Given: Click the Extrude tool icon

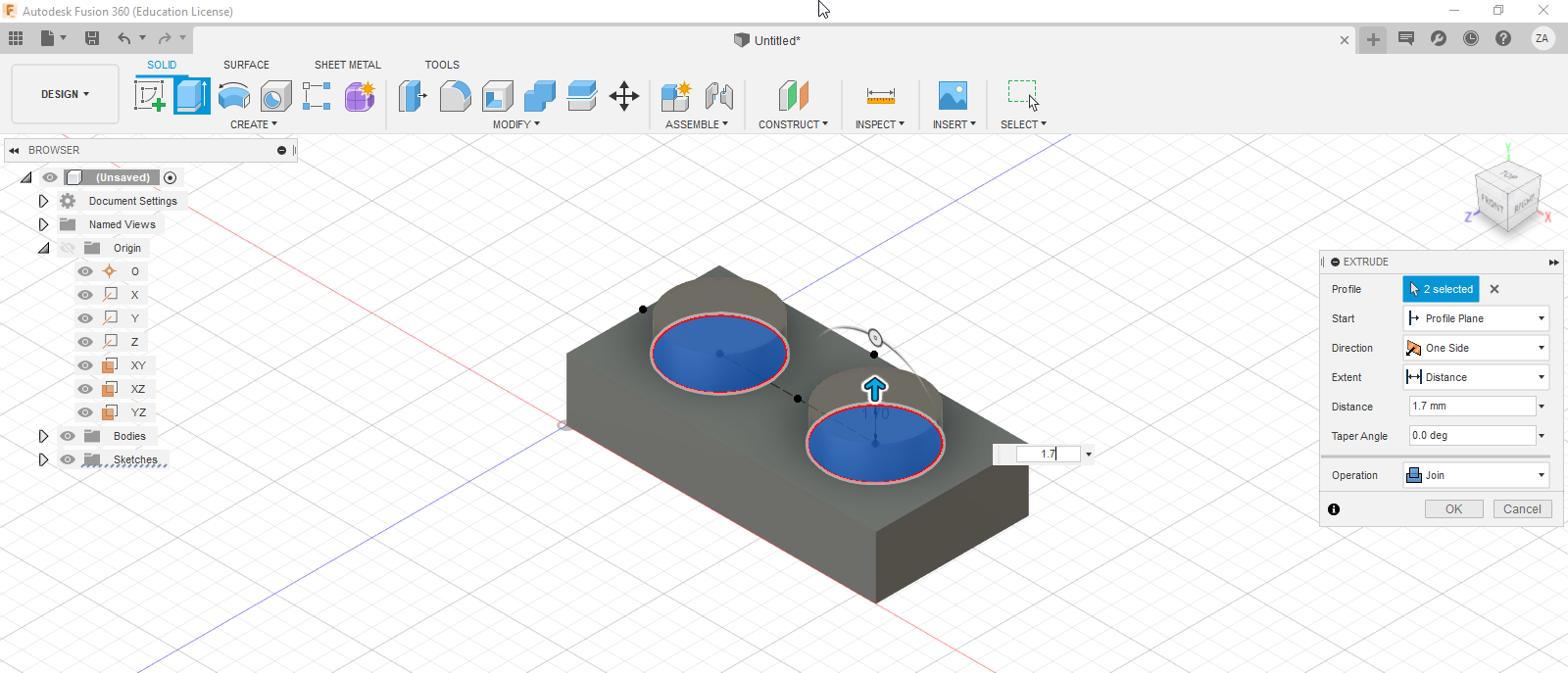Looking at the screenshot, I should coord(192,96).
